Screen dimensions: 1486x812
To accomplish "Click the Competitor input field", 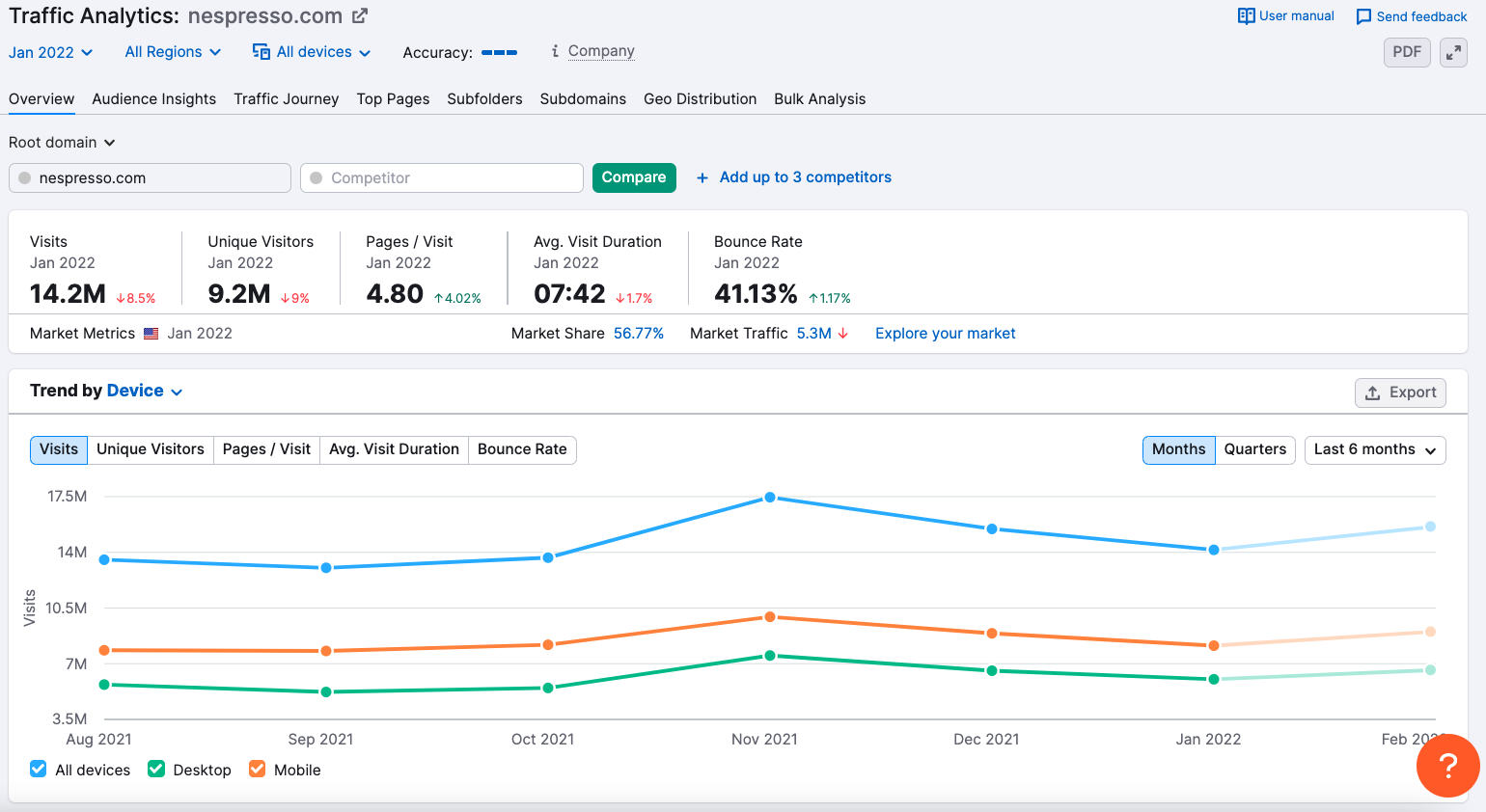I will coord(441,177).
